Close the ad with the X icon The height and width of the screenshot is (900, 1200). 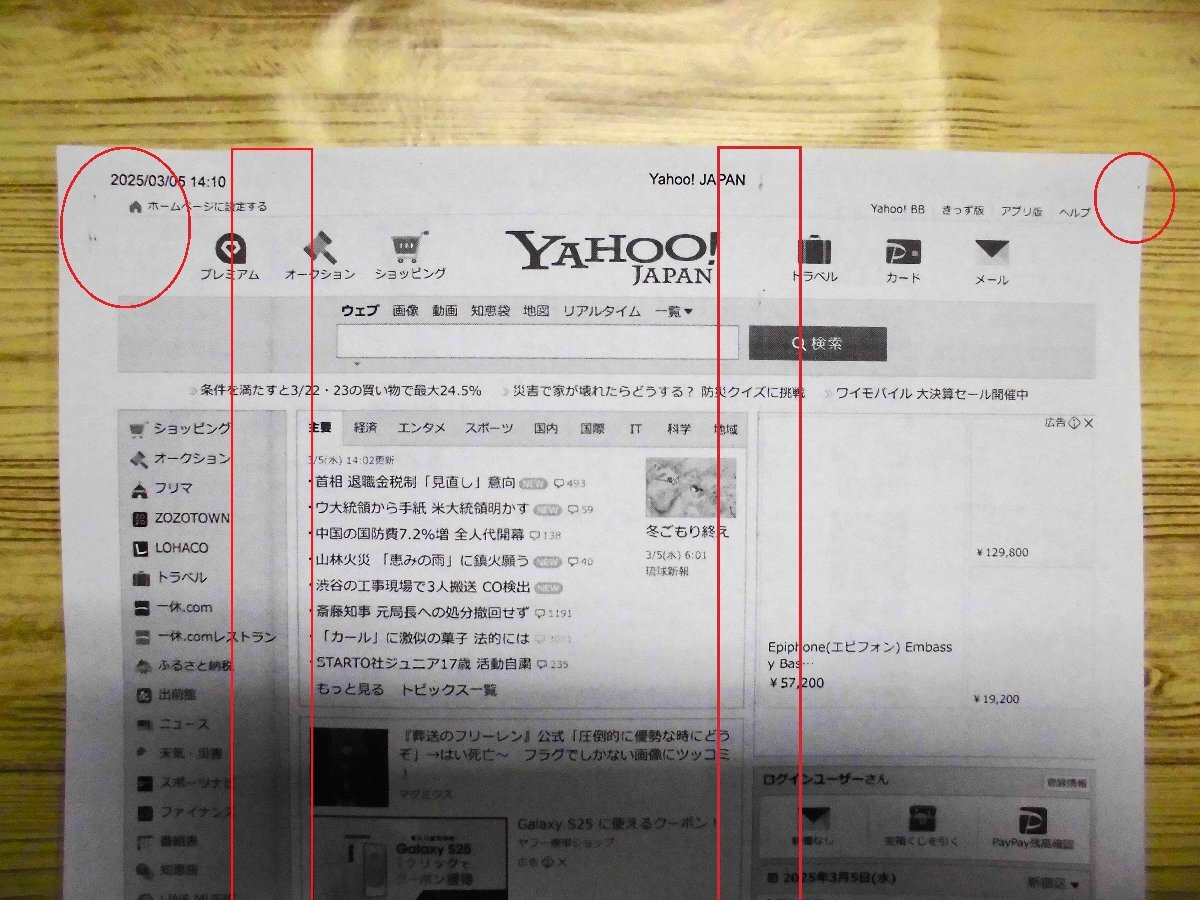tap(1088, 423)
